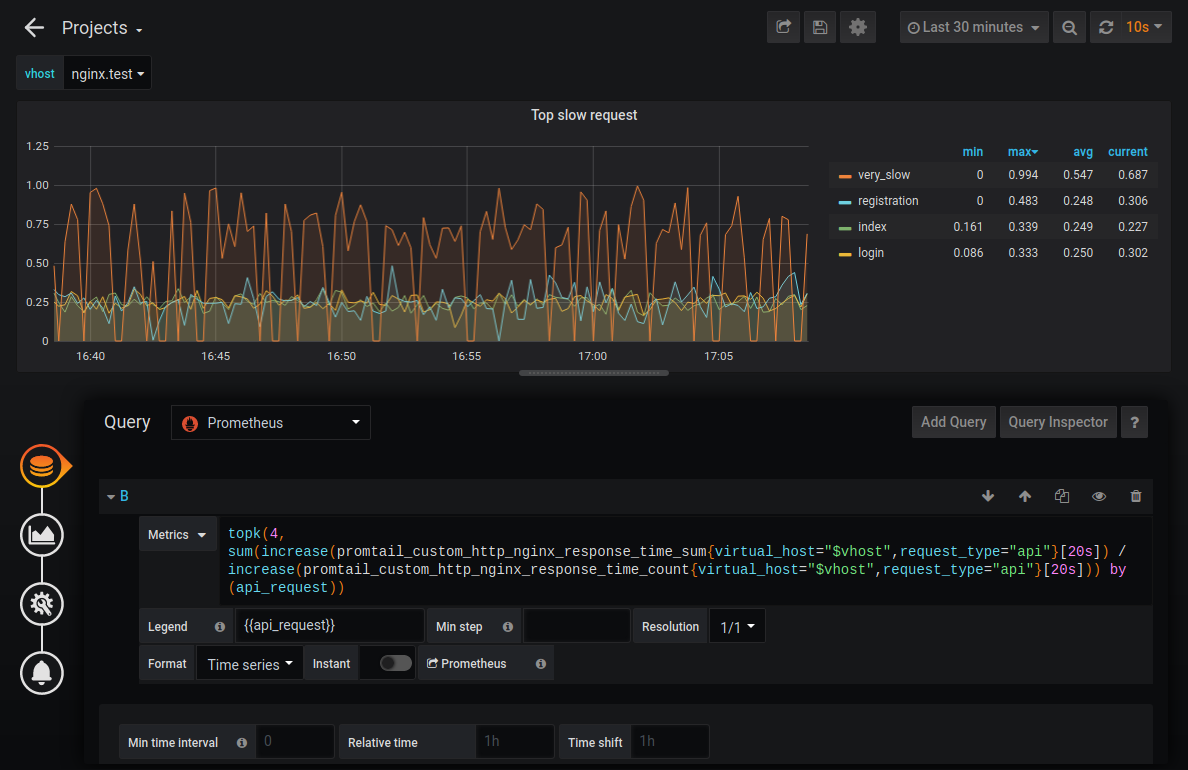Toggle the Instant query switch
Image resolution: width=1188 pixels, height=770 pixels.
pos(396,663)
